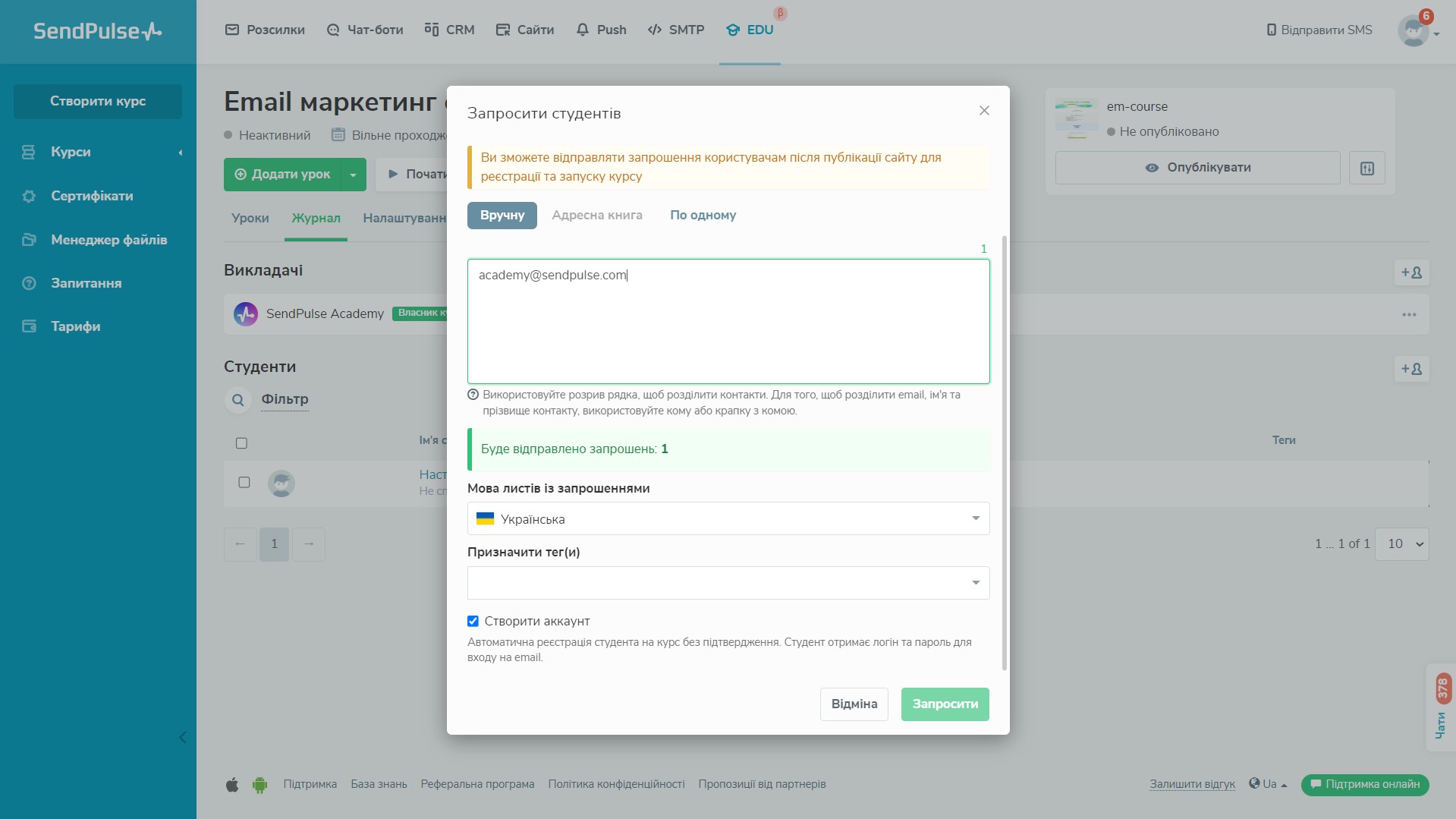Click the Фільтр search magnifier icon
Viewport: 1456px width, 819px height.
(x=238, y=400)
